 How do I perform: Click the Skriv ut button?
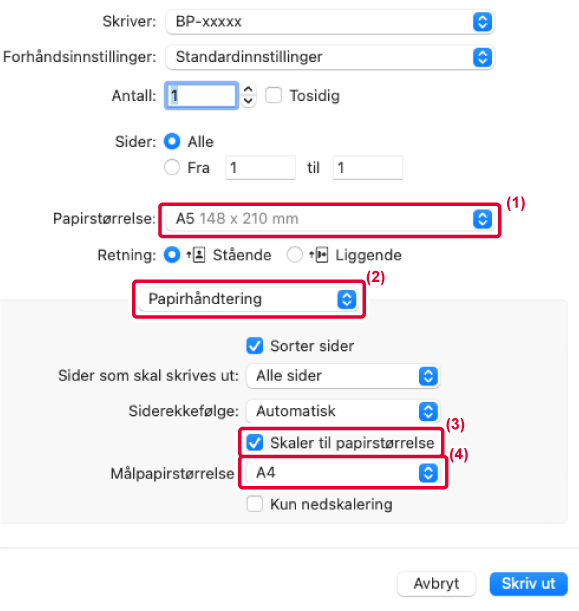pos(528,584)
